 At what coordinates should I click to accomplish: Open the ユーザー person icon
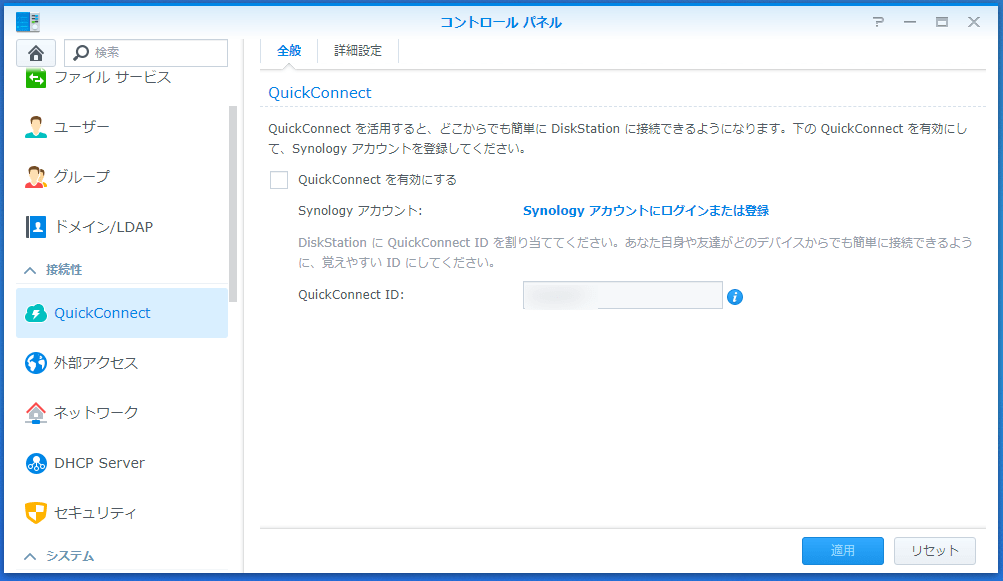pyautogui.click(x=36, y=127)
